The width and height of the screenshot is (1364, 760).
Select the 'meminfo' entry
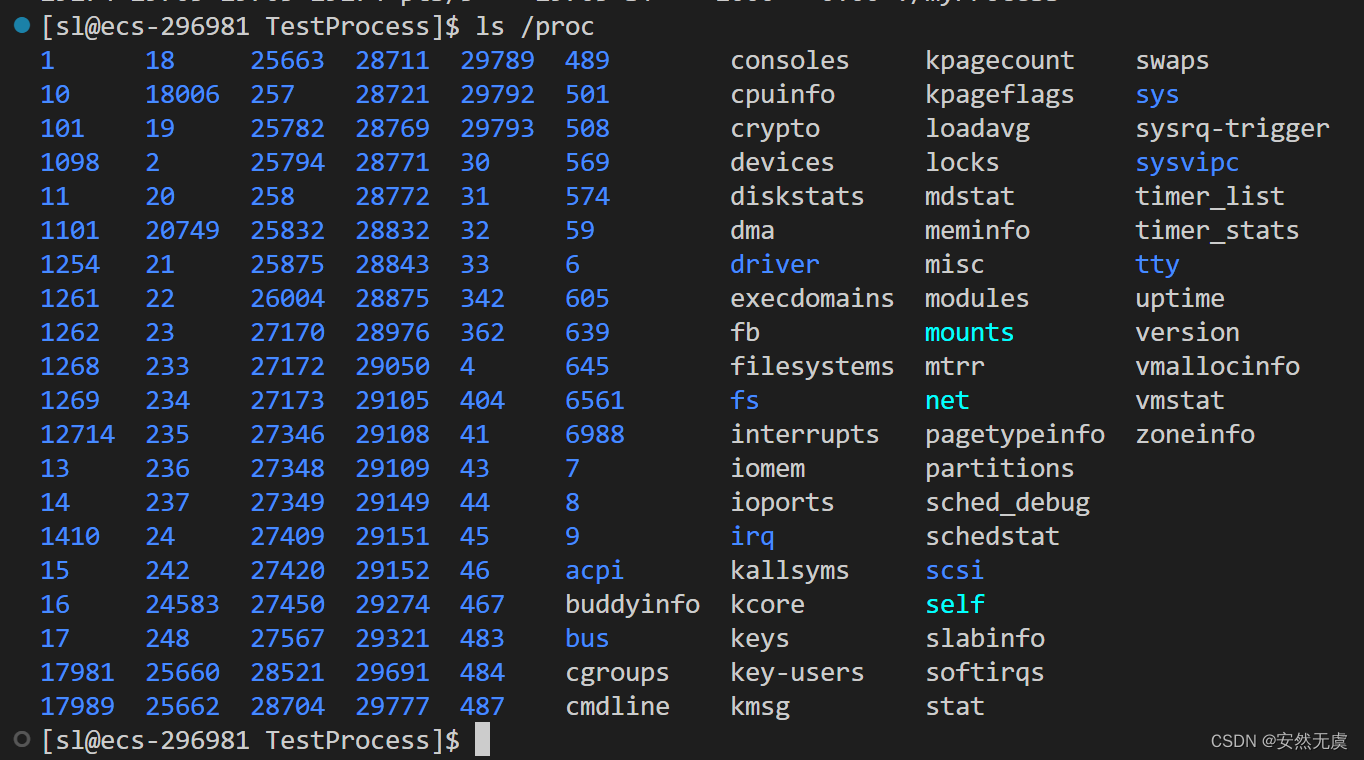coord(978,230)
